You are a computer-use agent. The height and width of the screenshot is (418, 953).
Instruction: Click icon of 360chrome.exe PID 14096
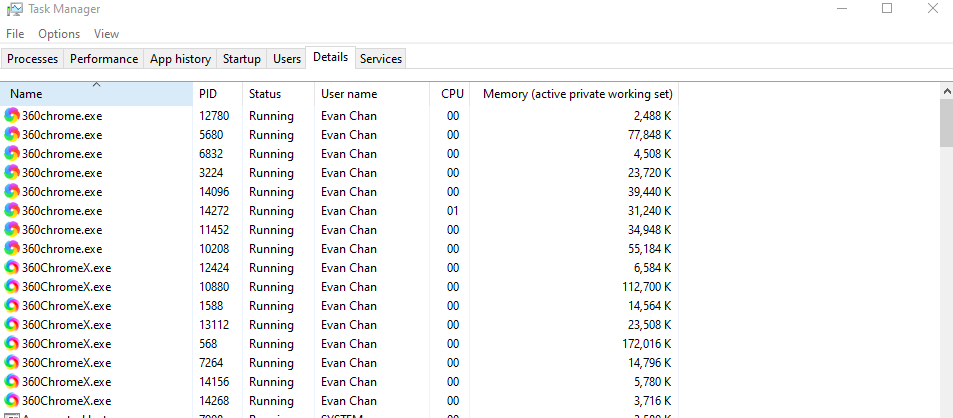point(12,191)
